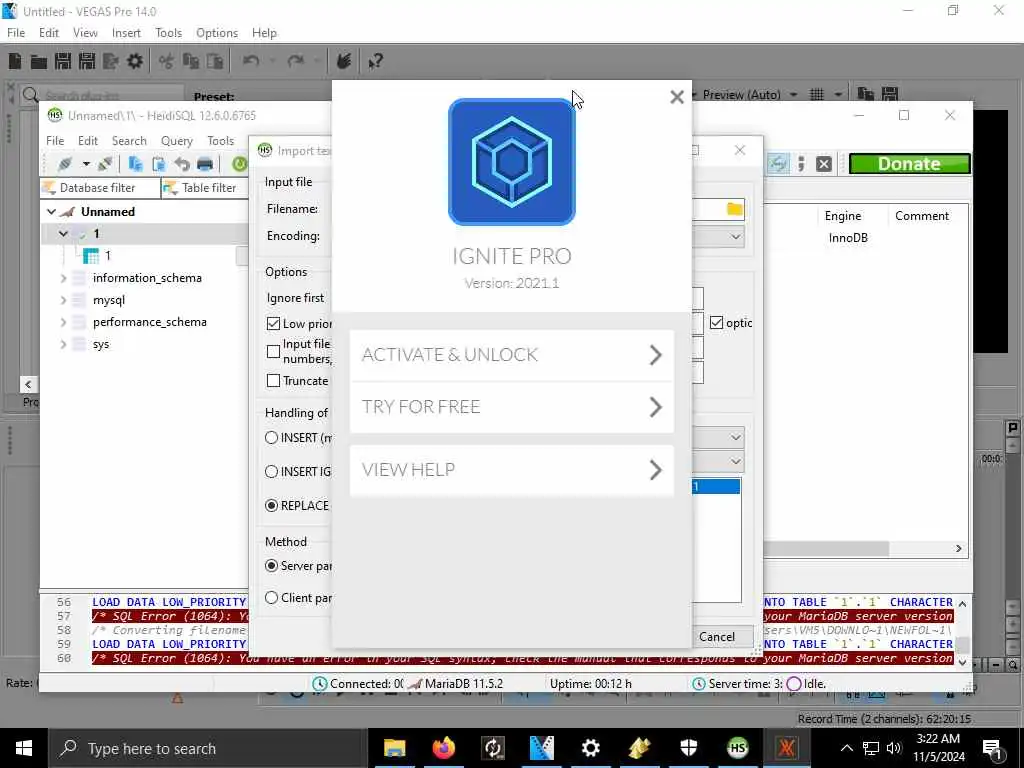Image resolution: width=1024 pixels, height=768 pixels.
Task: Click Undo arrow in VEGAS toolbar
Action: click(251, 61)
